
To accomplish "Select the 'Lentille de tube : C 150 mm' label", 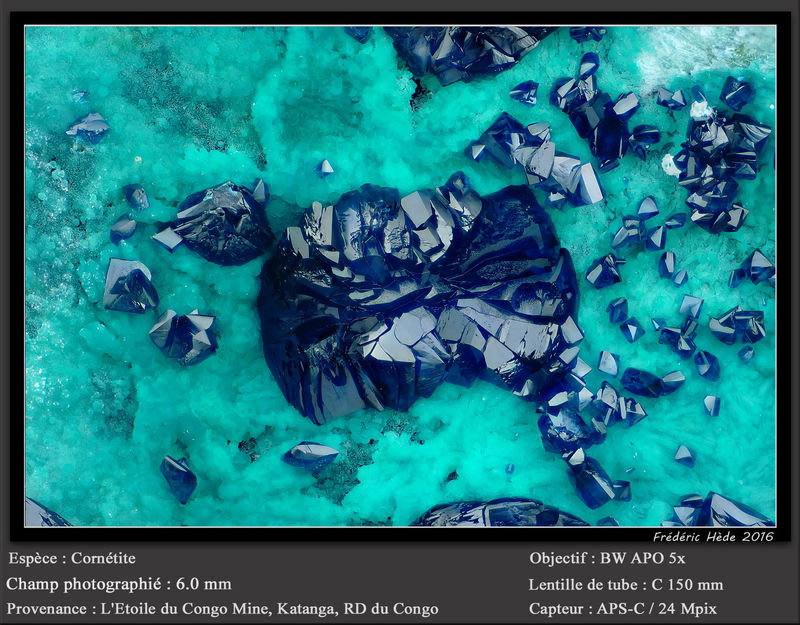I will [626, 584].
